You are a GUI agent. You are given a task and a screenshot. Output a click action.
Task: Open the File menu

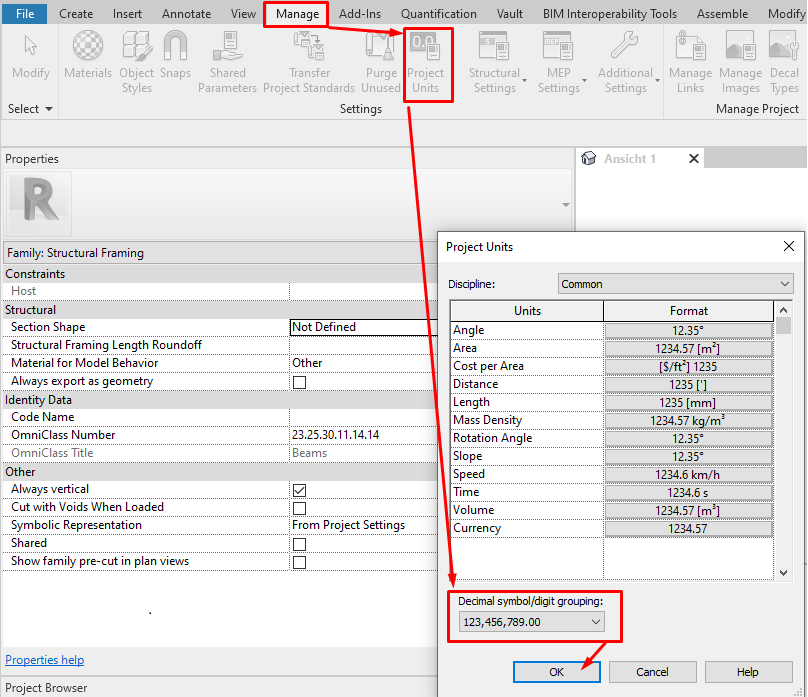[x=24, y=14]
